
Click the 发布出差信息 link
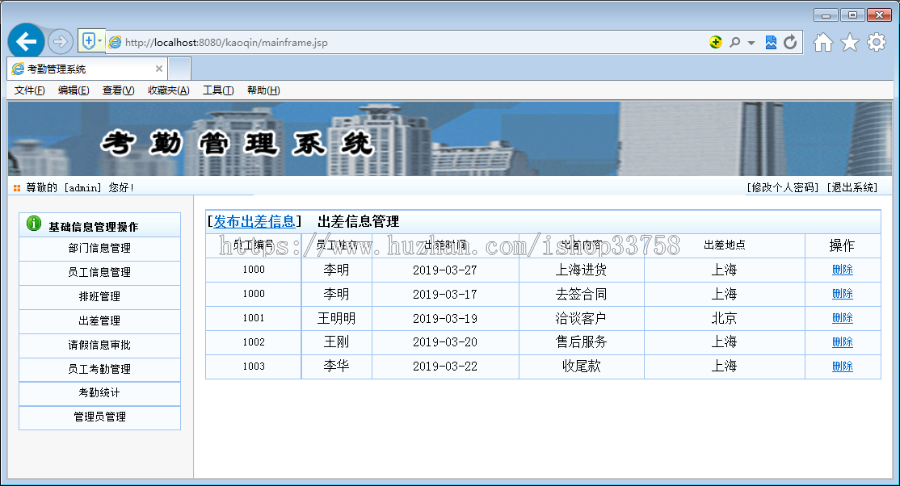(x=254, y=221)
